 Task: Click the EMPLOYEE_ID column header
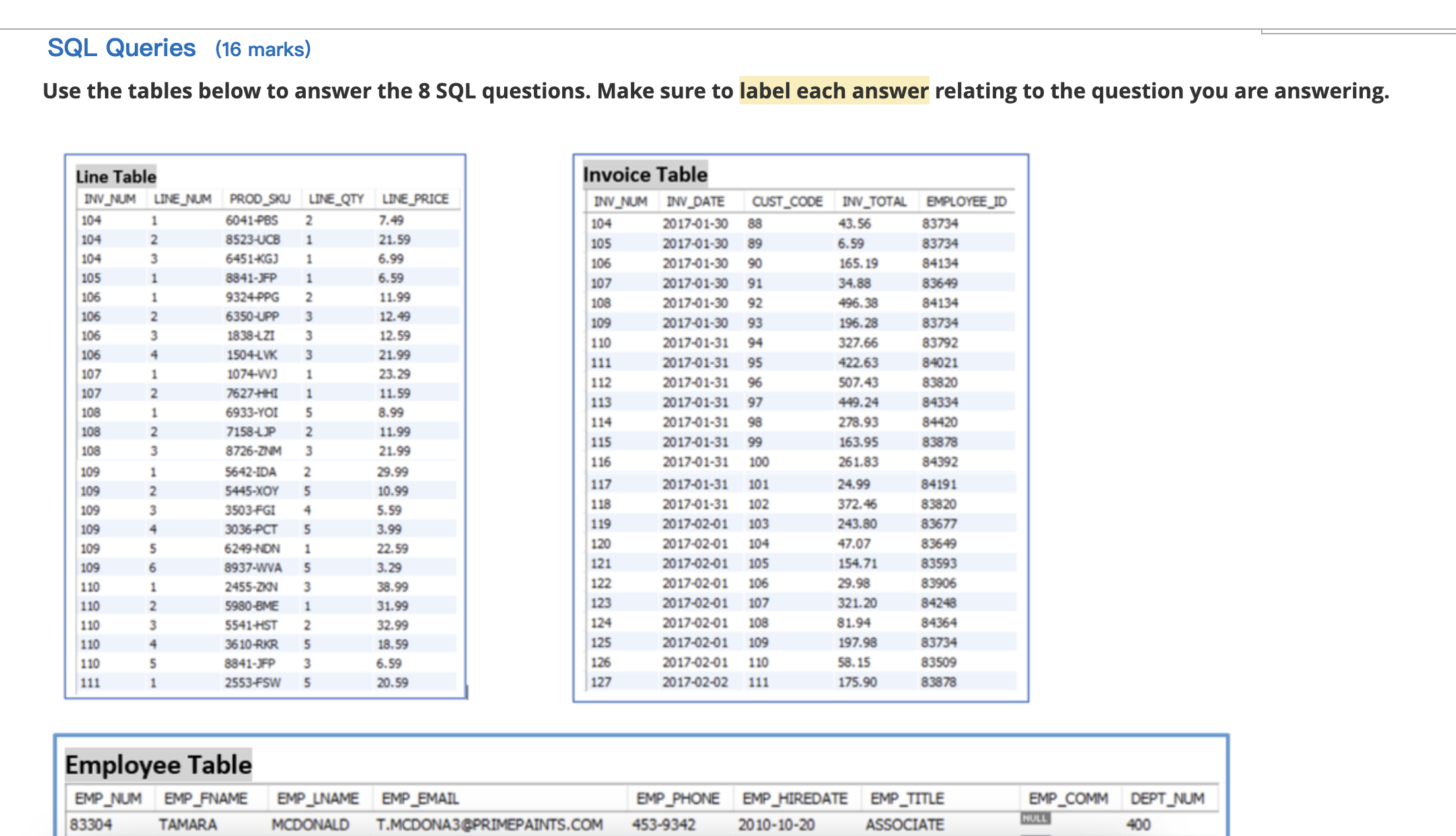point(966,201)
